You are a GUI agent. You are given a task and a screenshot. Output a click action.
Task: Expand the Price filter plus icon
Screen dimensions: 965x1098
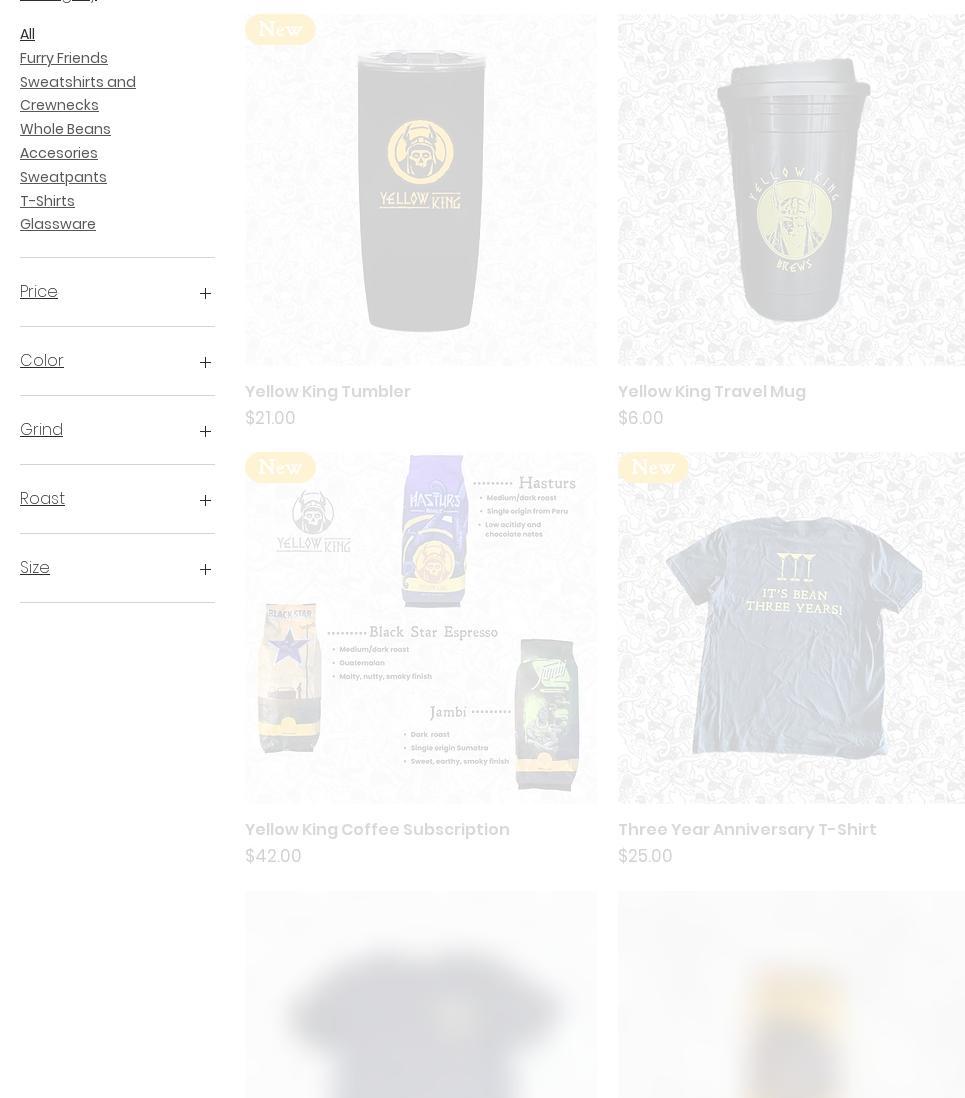[205, 293]
